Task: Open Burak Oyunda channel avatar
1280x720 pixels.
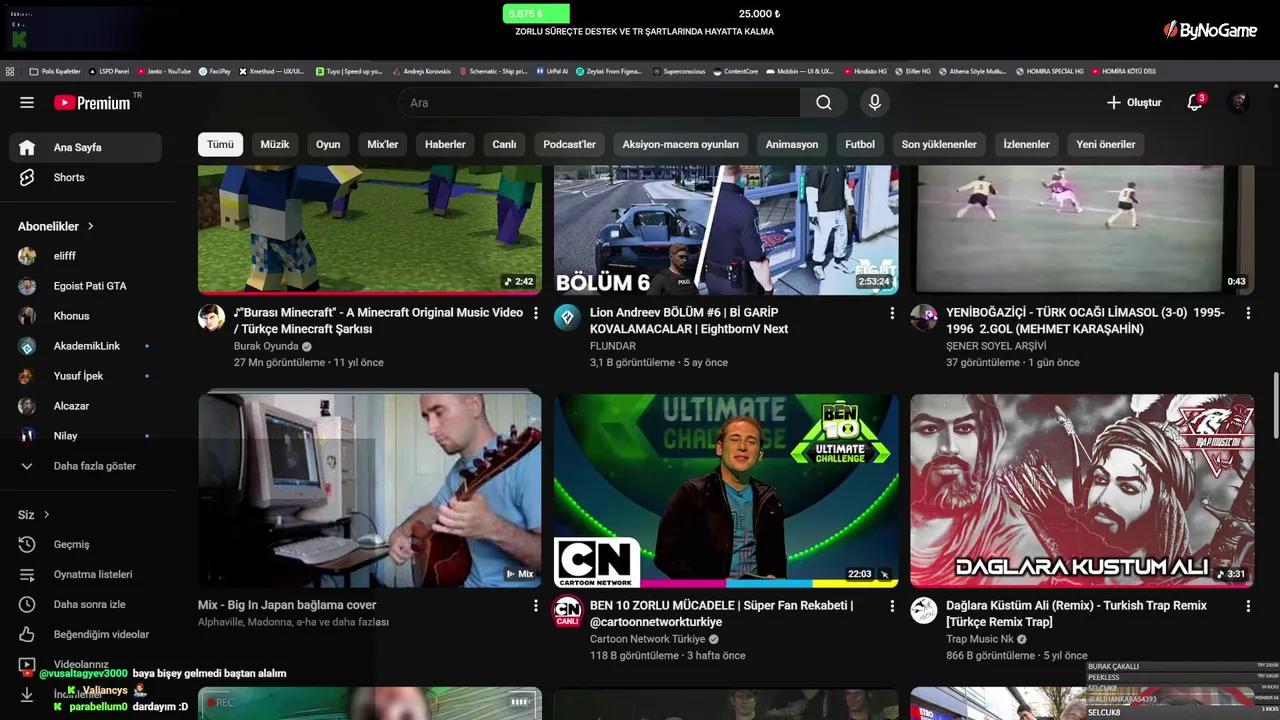Action: (x=211, y=318)
